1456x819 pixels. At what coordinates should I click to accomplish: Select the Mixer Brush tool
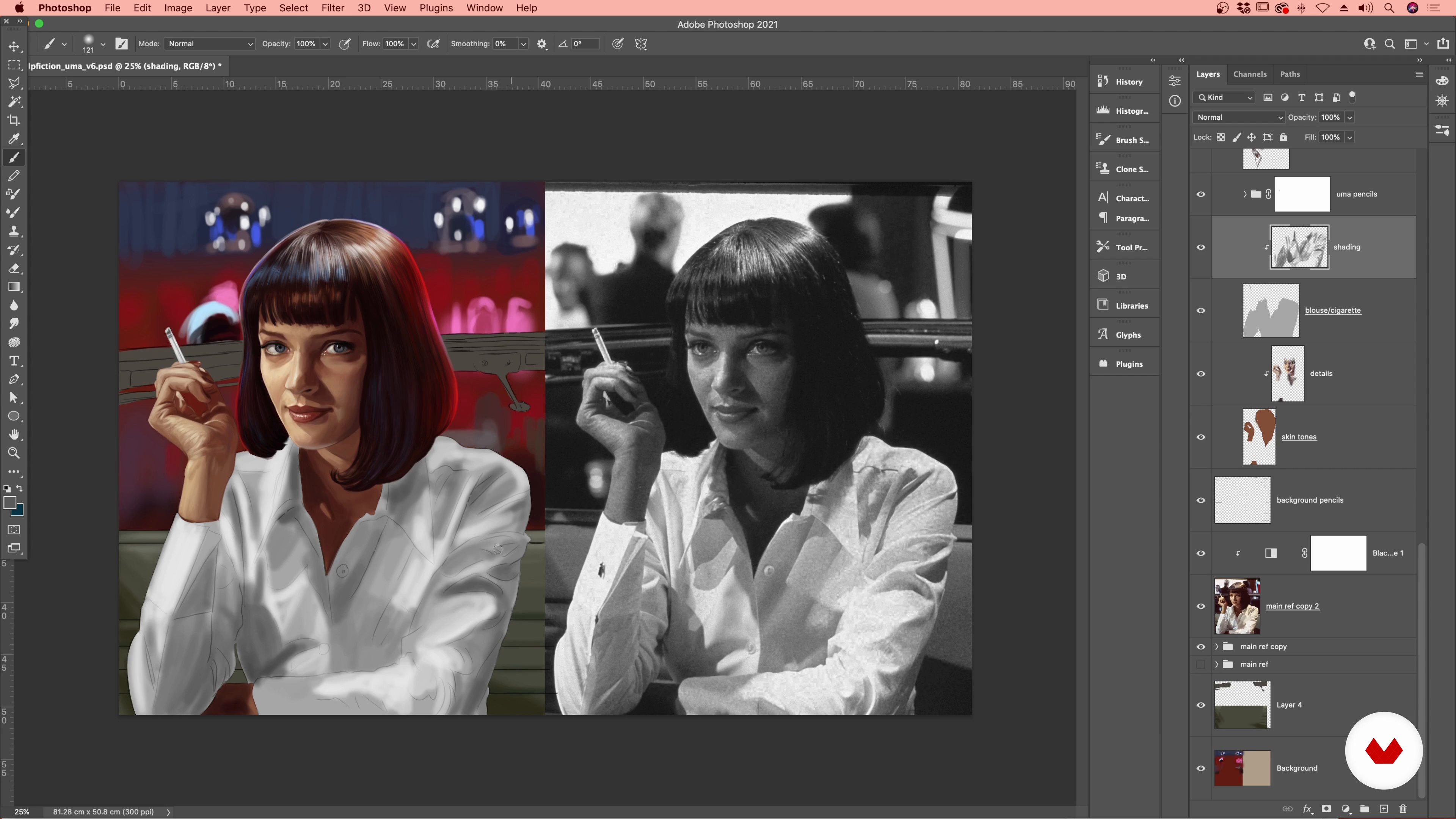click(x=14, y=212)
